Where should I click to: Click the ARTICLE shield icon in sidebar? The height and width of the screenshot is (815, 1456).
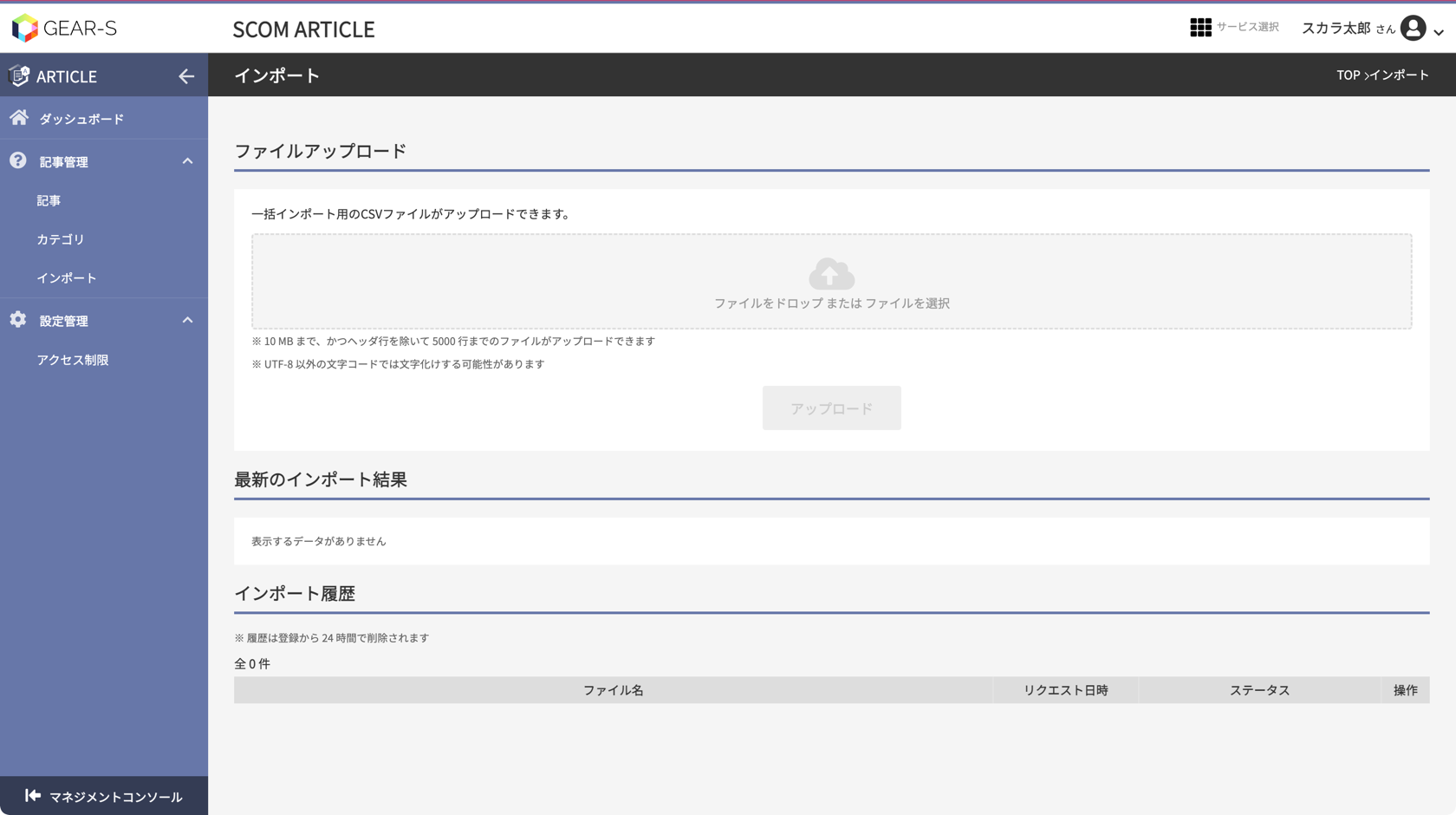19,75
